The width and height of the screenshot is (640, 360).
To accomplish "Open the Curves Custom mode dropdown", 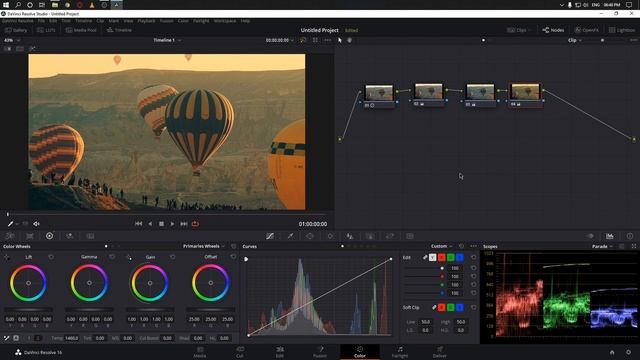I will [x=441, y=246].
